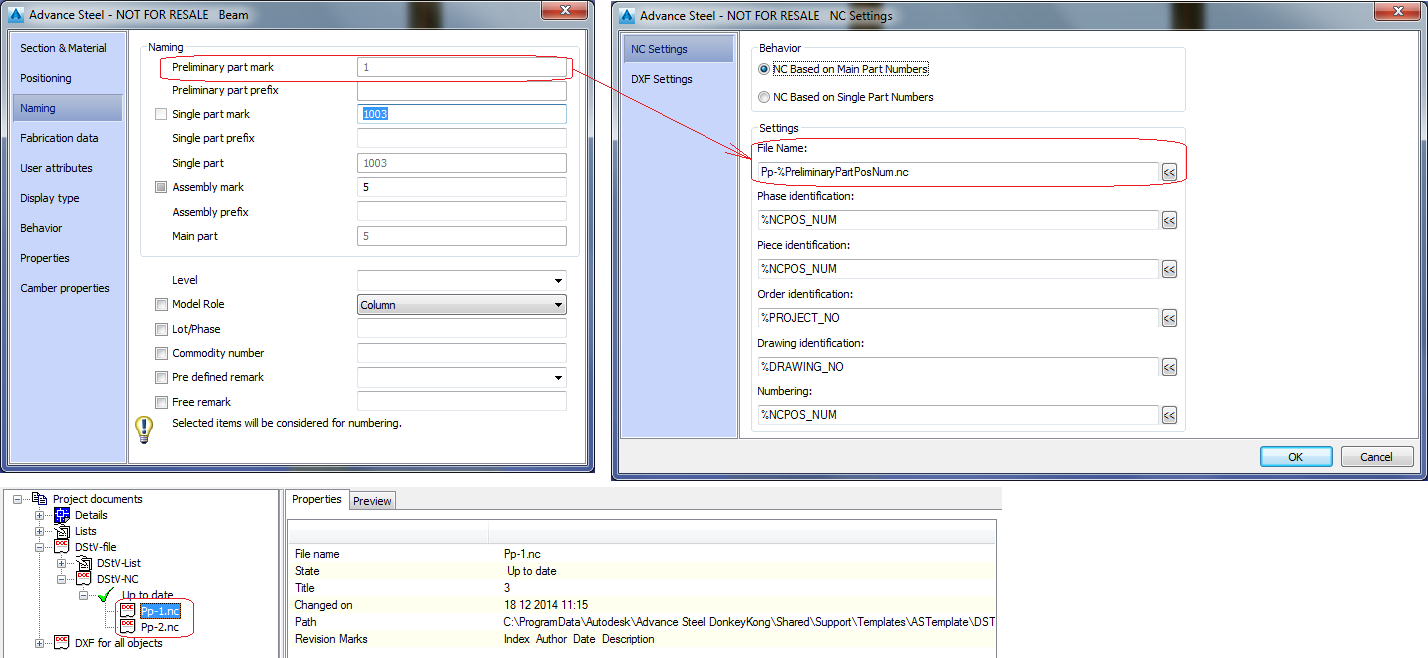Click the DStV-List icon in tree
This screenshot has width=1428, height=658.
coord(84,563)
